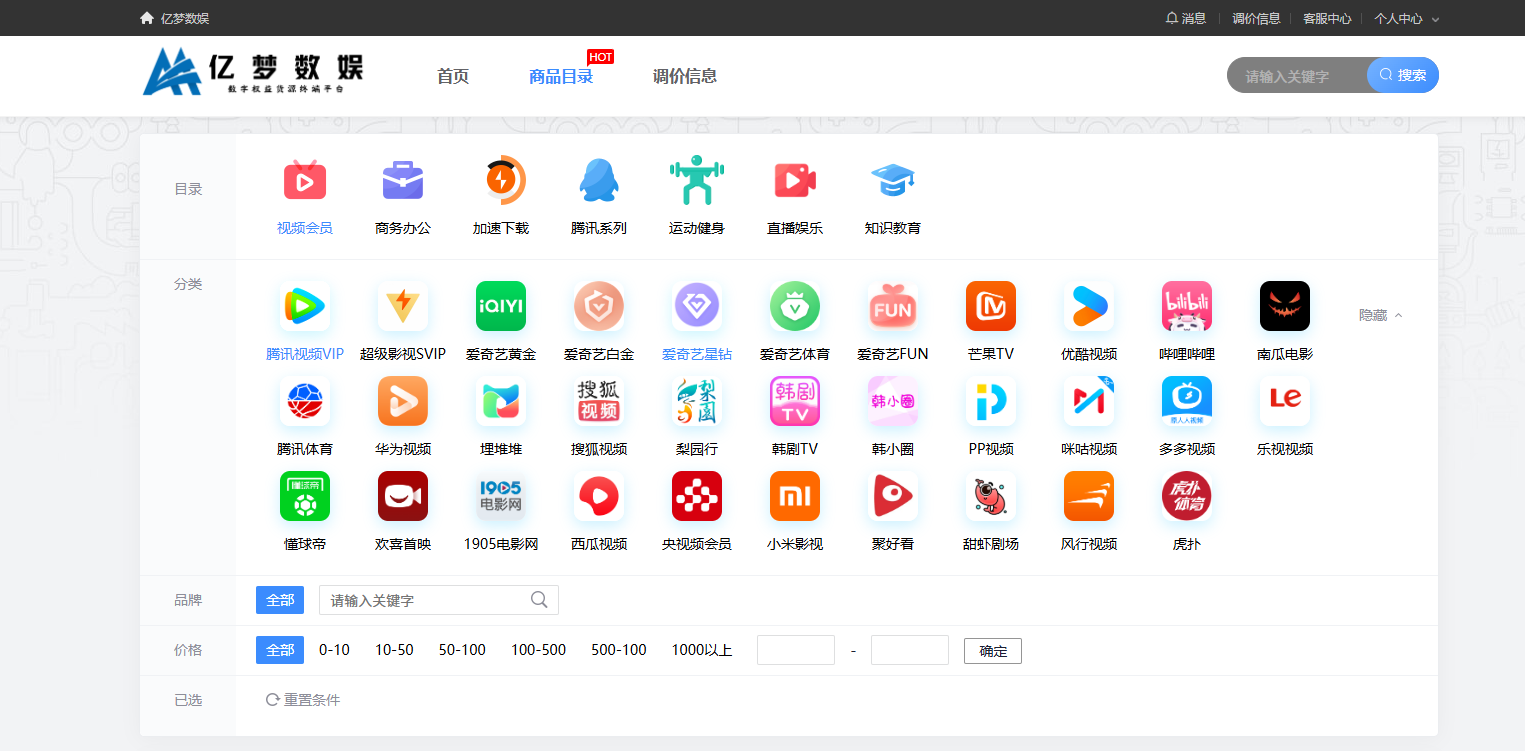Click the 哔哩哔哩 bilibili icon
The width and height of the screenshot is (1525, 751).
[x=1187, y=306]
